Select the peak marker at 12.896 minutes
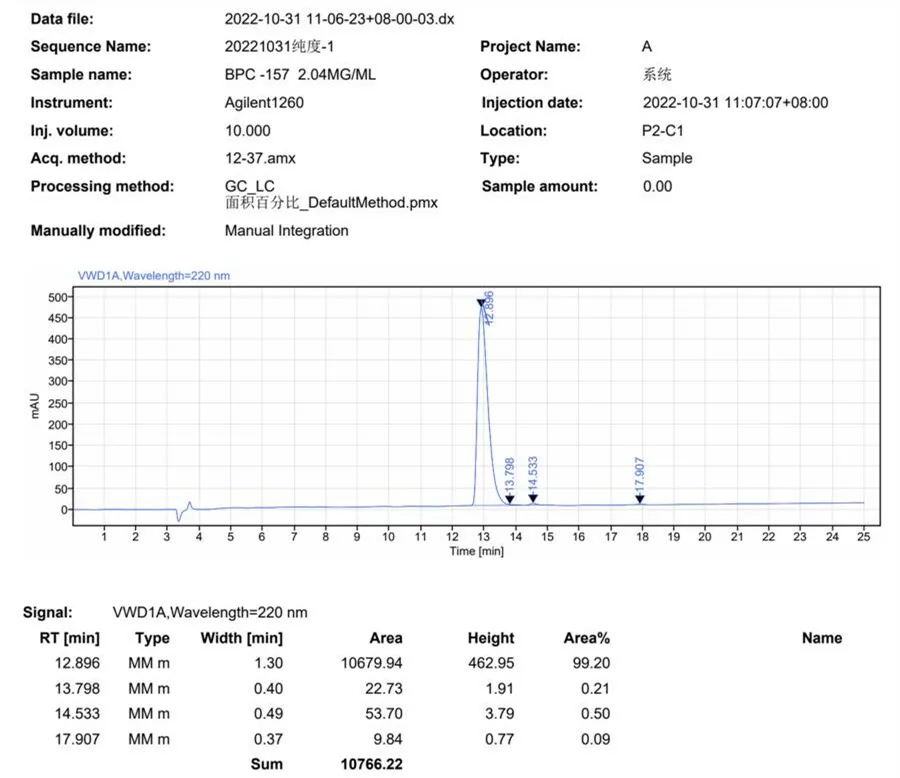Image resolution: width=900 pixels, height=778 pixels. coord(481,300)
